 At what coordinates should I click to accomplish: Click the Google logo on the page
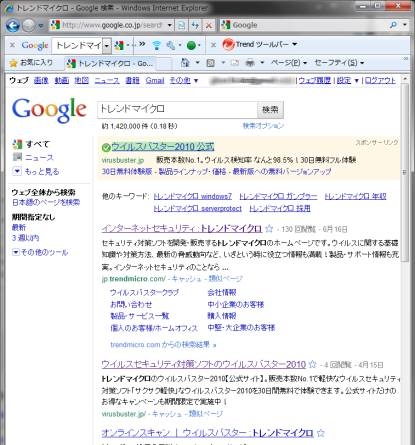pyautogui.click(x=49, y=110)
